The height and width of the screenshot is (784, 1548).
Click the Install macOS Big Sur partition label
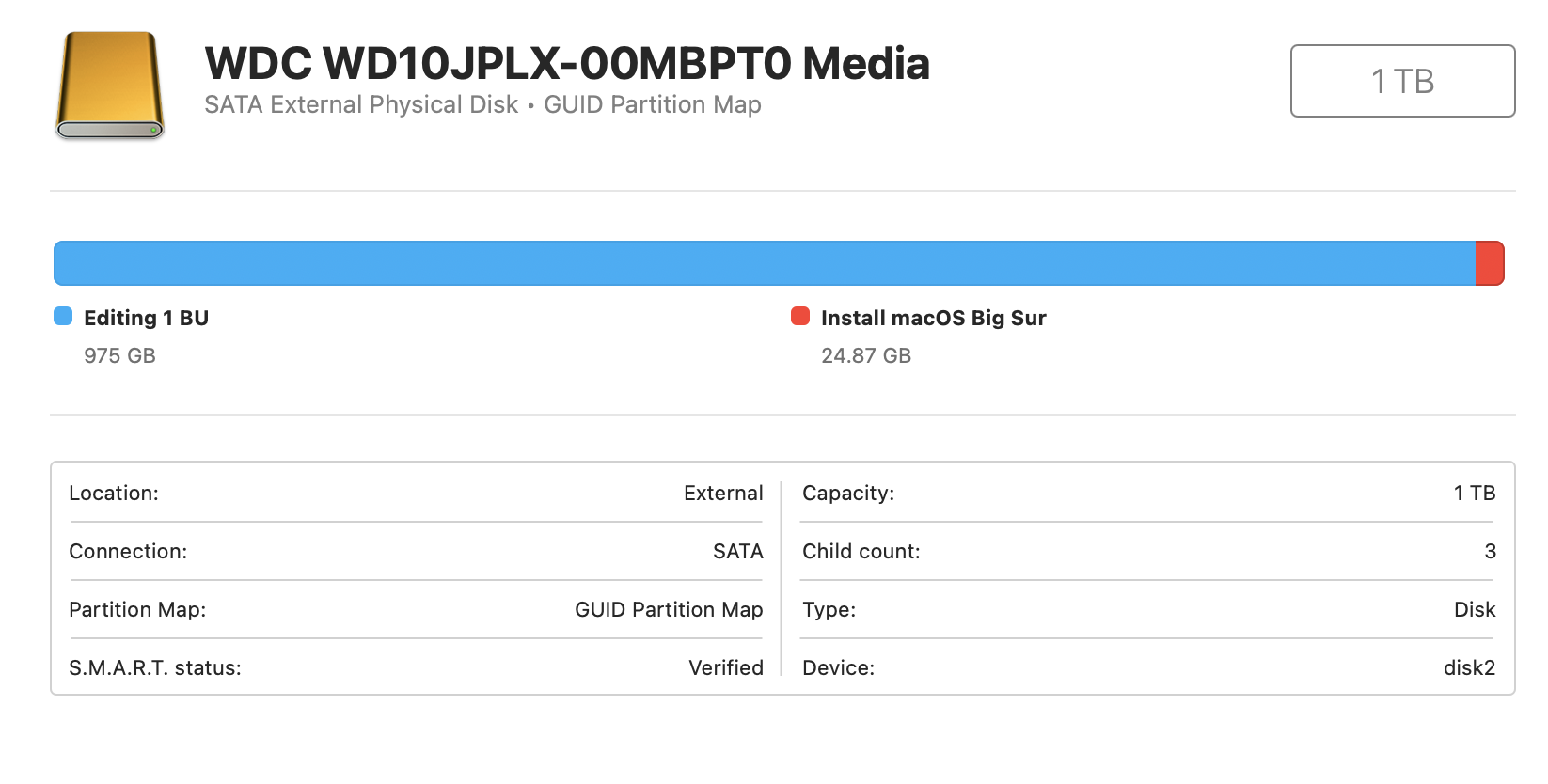click(x=933, y=318)
